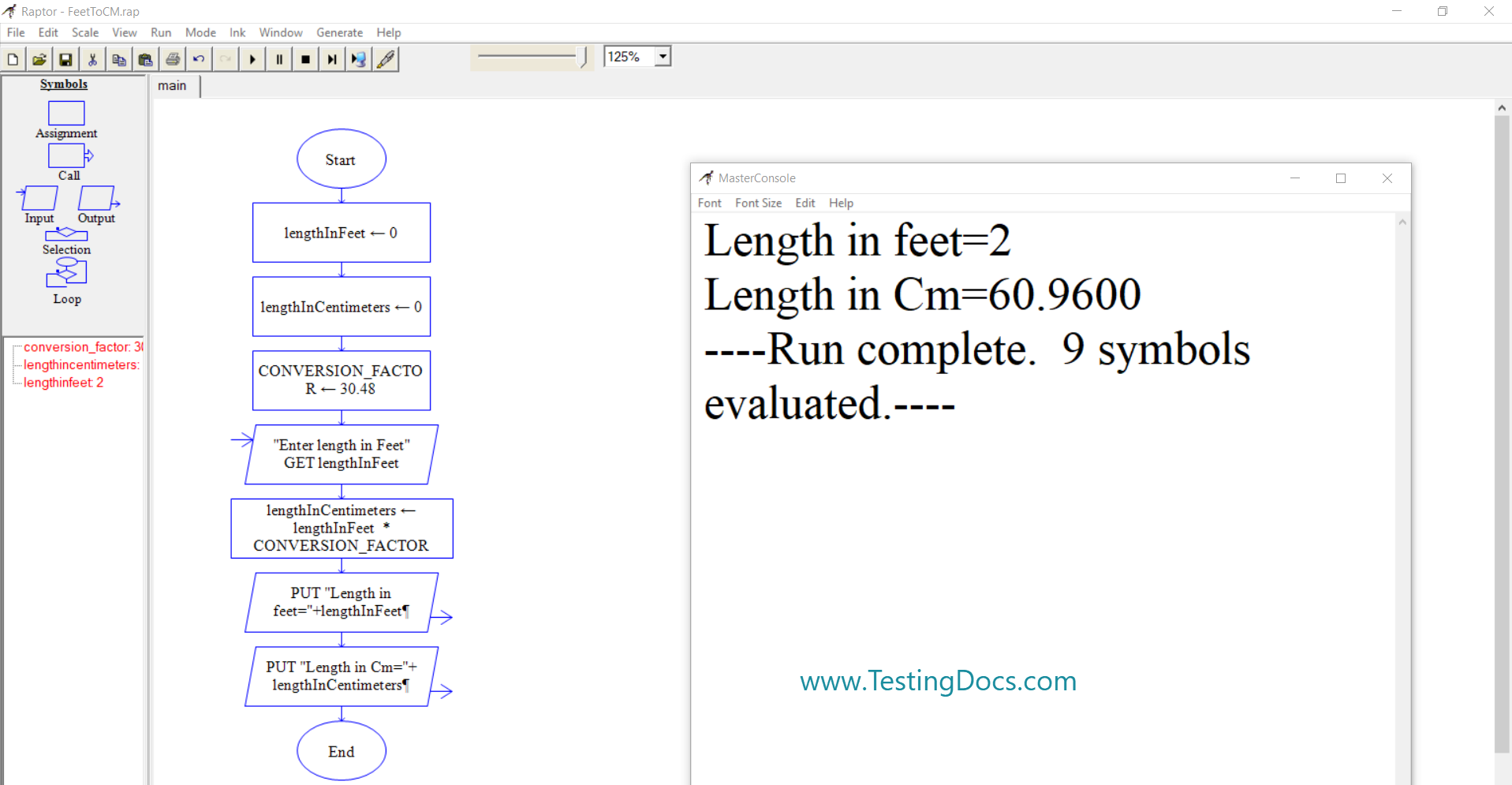Click the New file toolbar icon
The image size is (1512, 785).
tap(13, 59)
